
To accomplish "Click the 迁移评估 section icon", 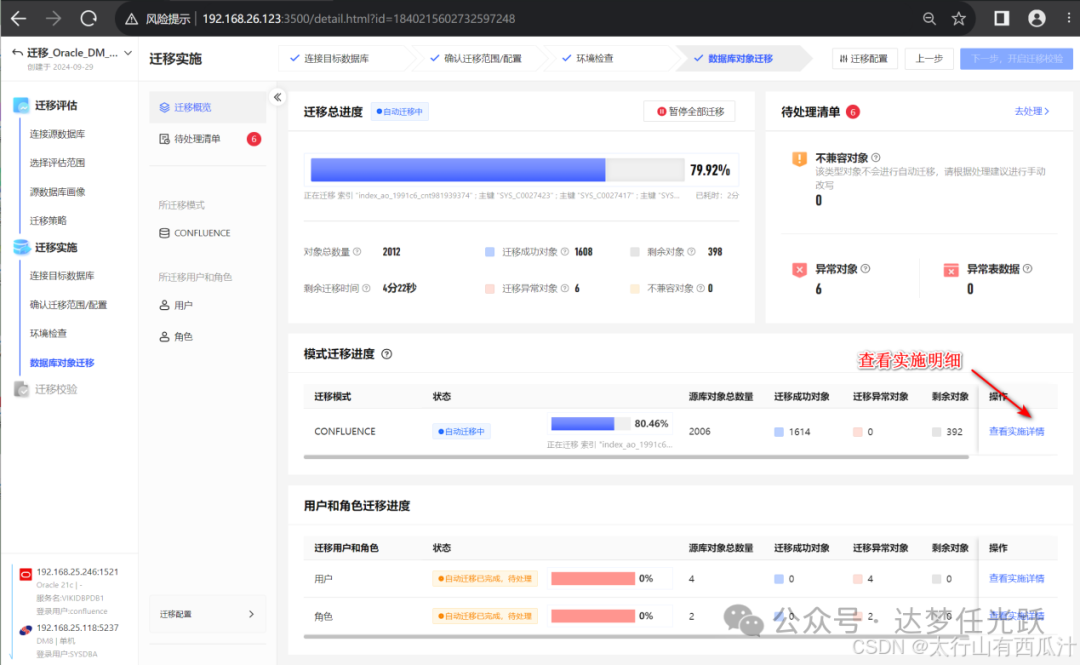I will (21, 105).
